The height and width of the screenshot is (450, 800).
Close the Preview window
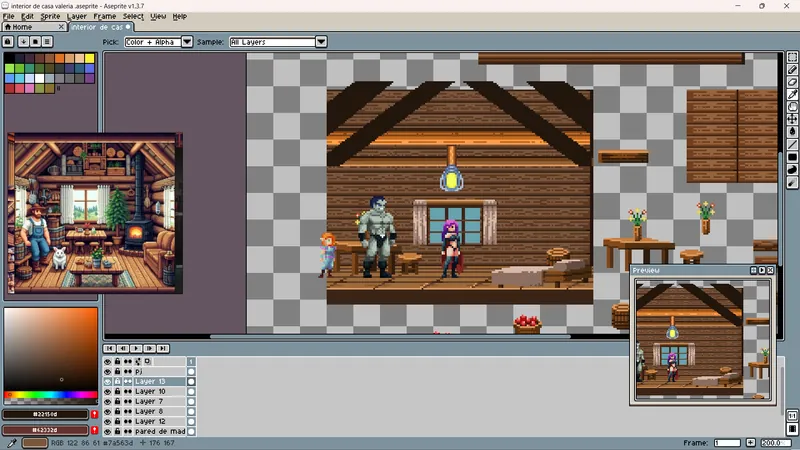pyautogui.click(x=770, y=270)
